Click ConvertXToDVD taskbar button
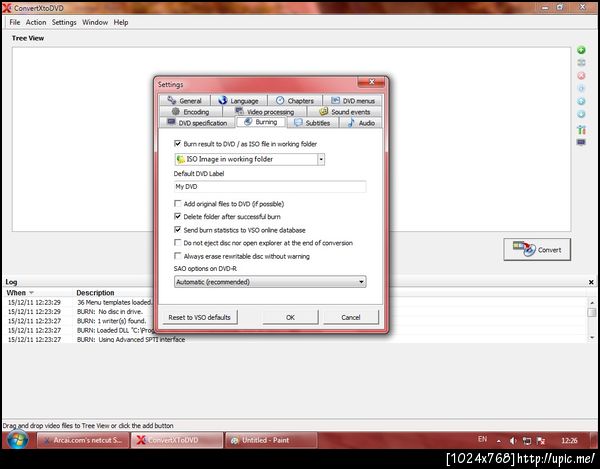The image size is (600, 469). [177, 440]
